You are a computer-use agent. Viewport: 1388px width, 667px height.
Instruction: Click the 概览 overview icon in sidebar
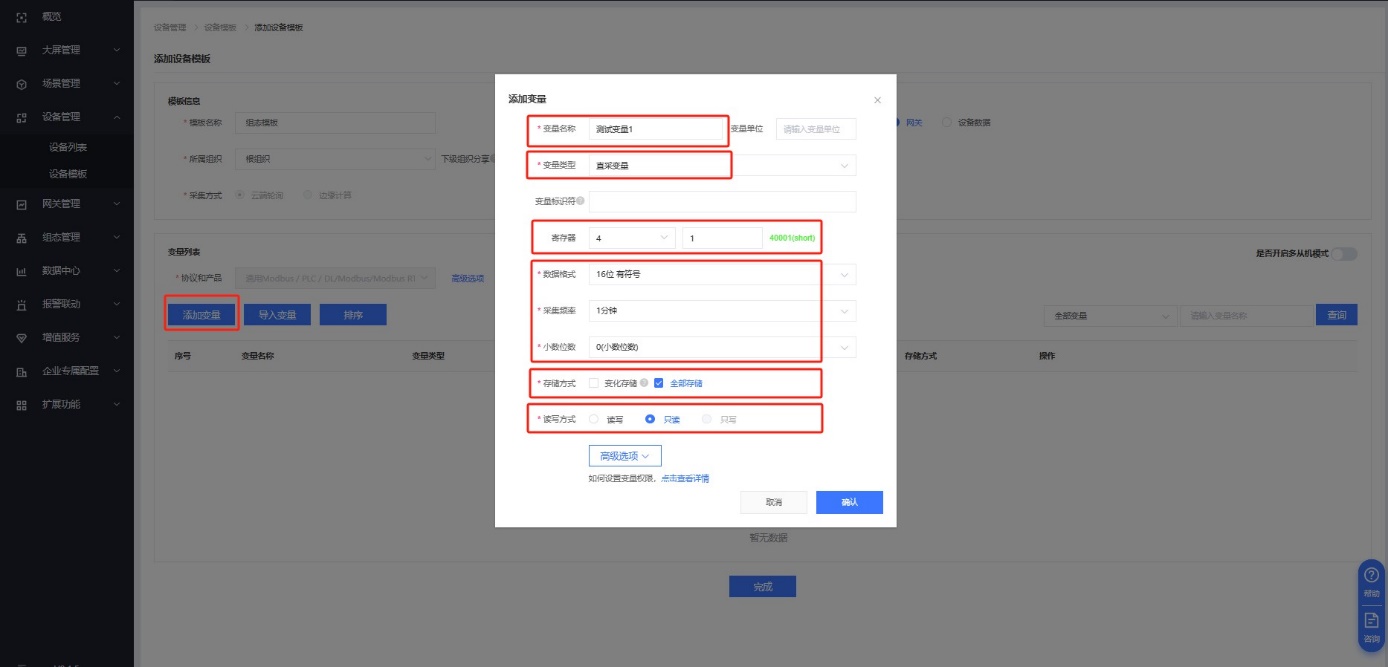point(21,17)
